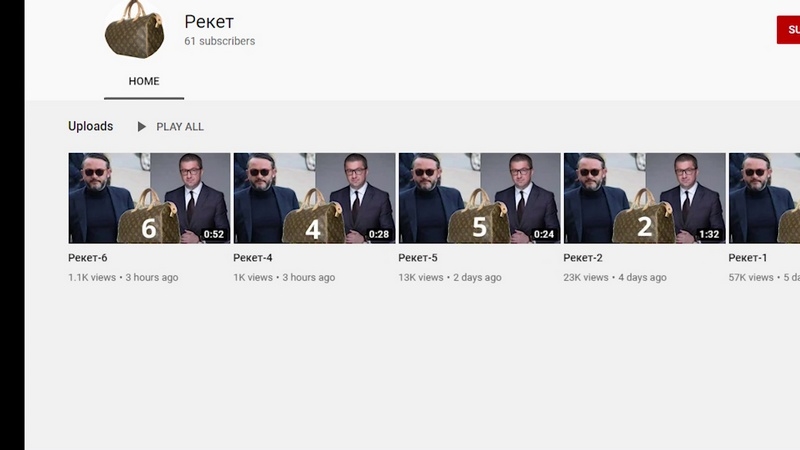
Task: Click the 0:52 duration badge
Action: pos(214,234)
